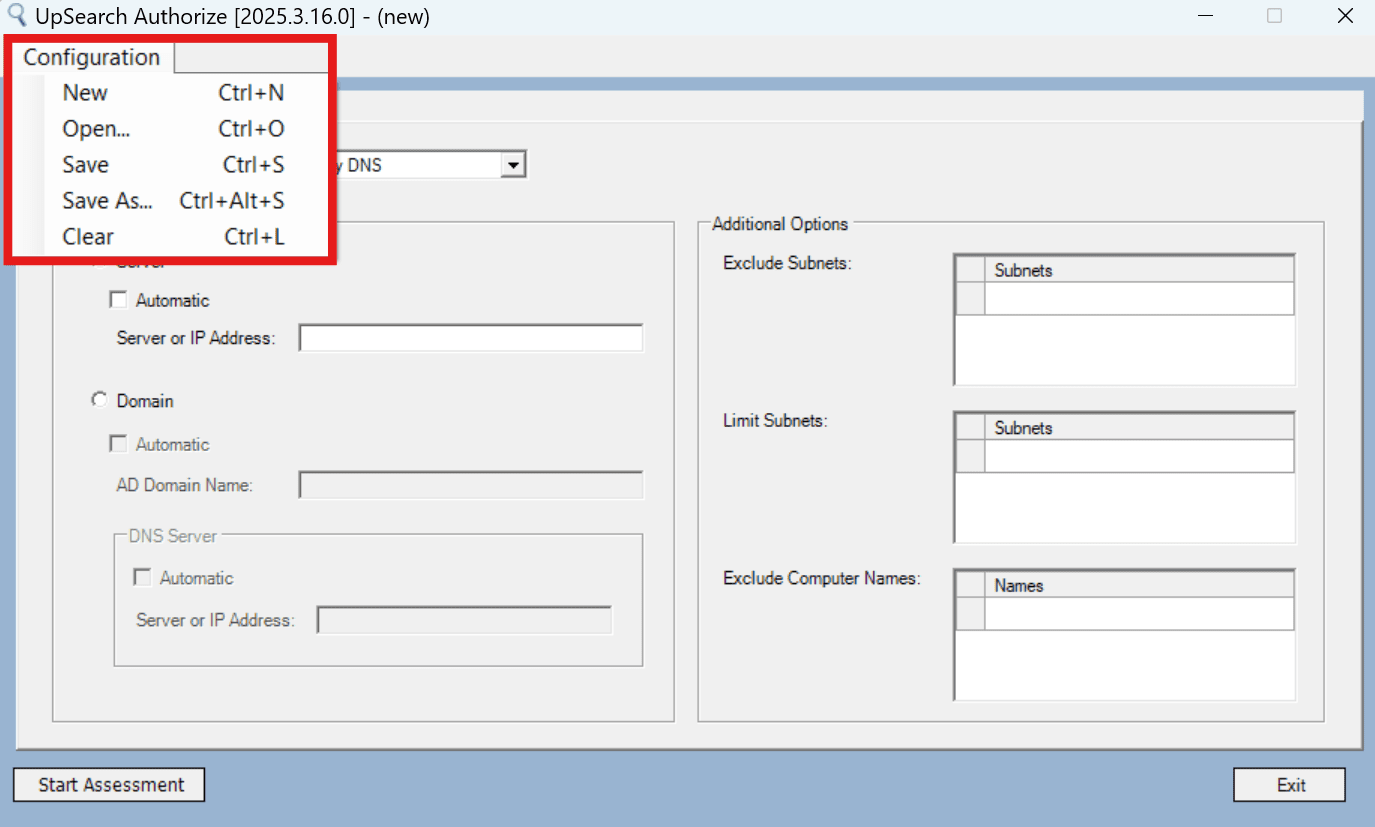Click the Start Assessment button

(x=108, y=784)
